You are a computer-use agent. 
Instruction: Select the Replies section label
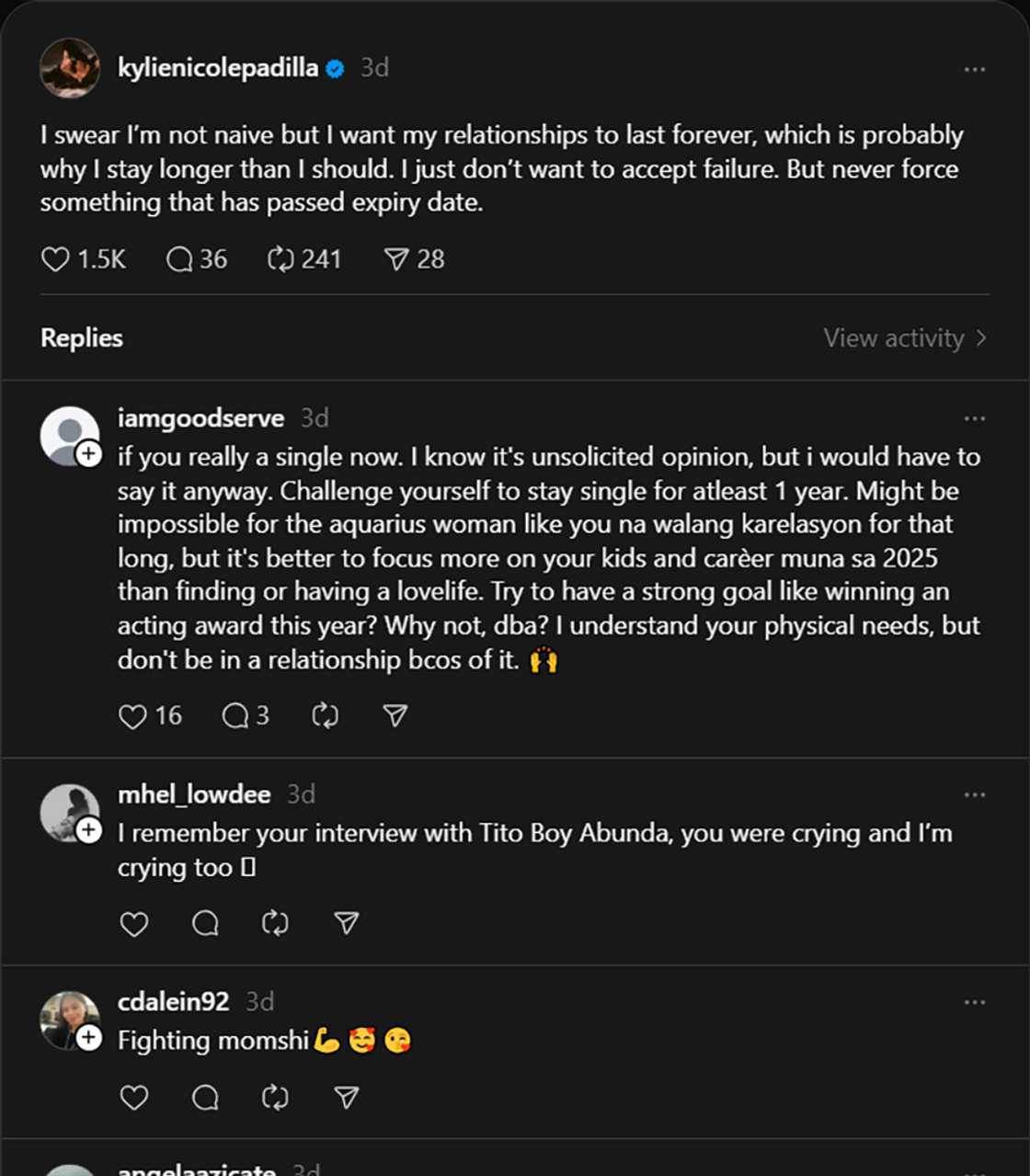click(81, 338)
